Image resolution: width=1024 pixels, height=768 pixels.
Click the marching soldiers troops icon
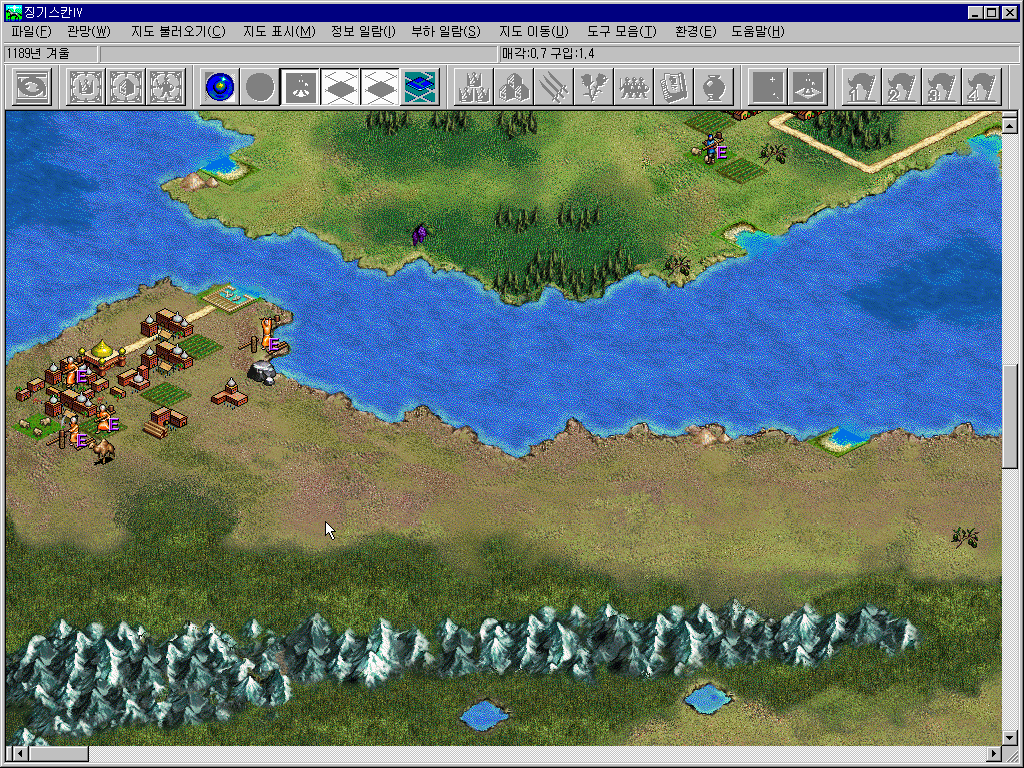pos(633,86)
